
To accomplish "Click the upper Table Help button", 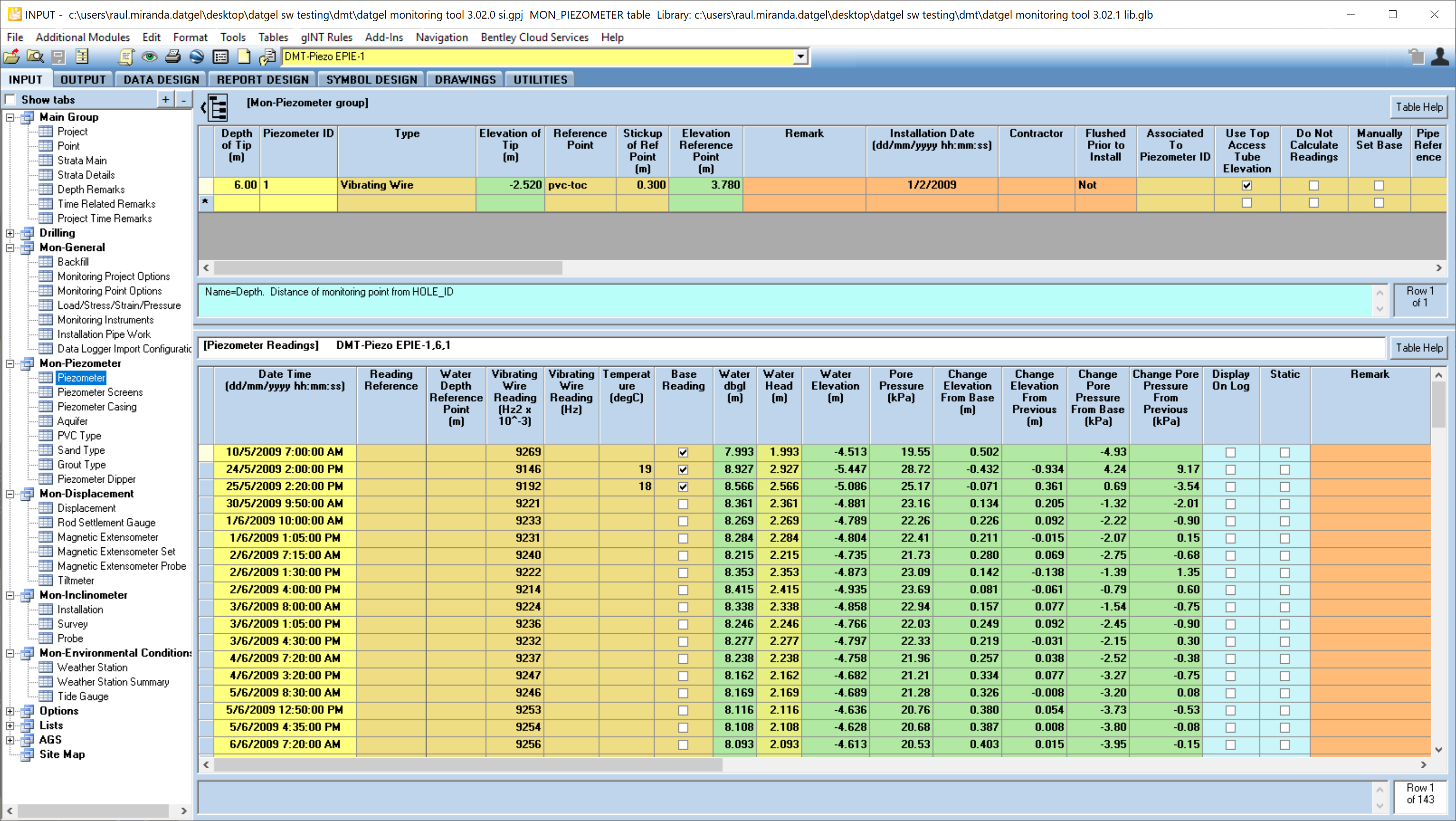I will click(1419, 107).
